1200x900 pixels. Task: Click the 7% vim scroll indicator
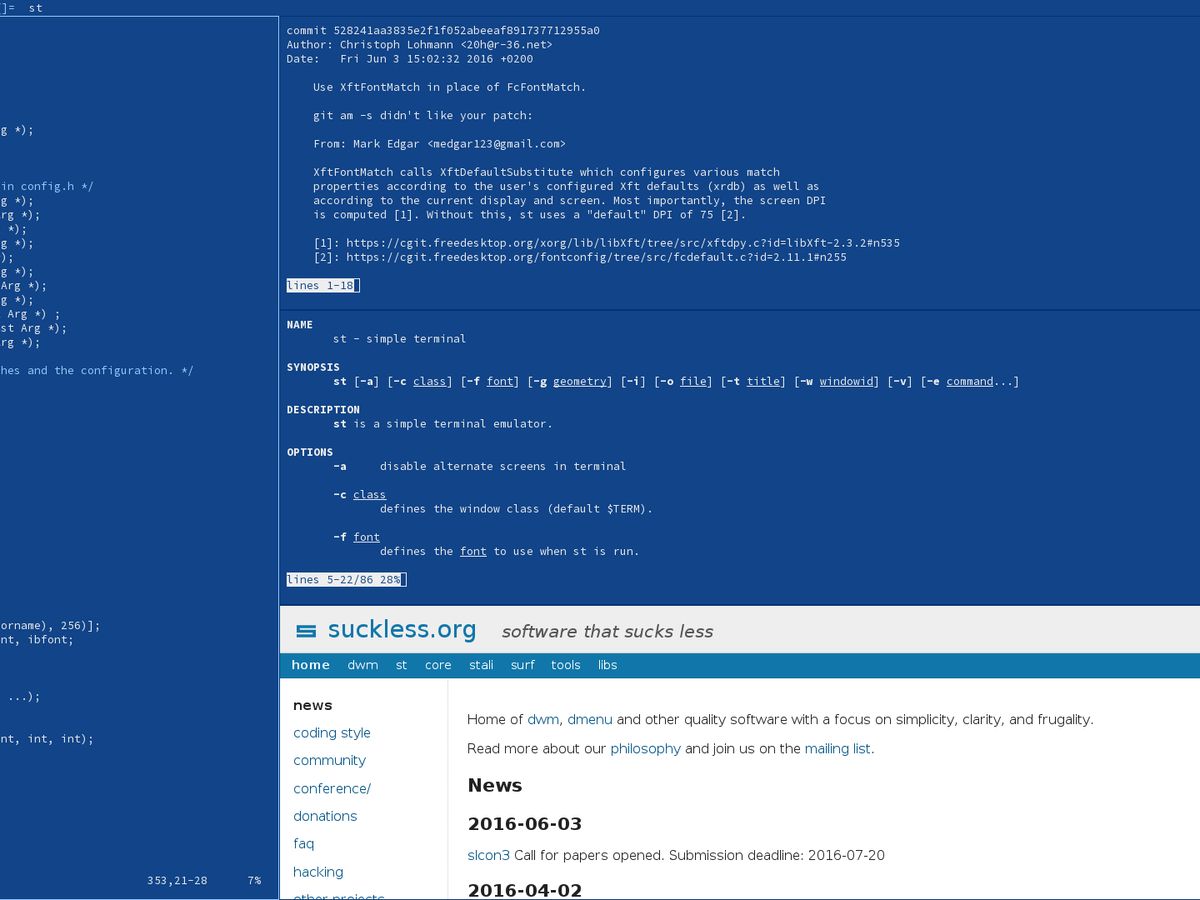tap(254, 881)
